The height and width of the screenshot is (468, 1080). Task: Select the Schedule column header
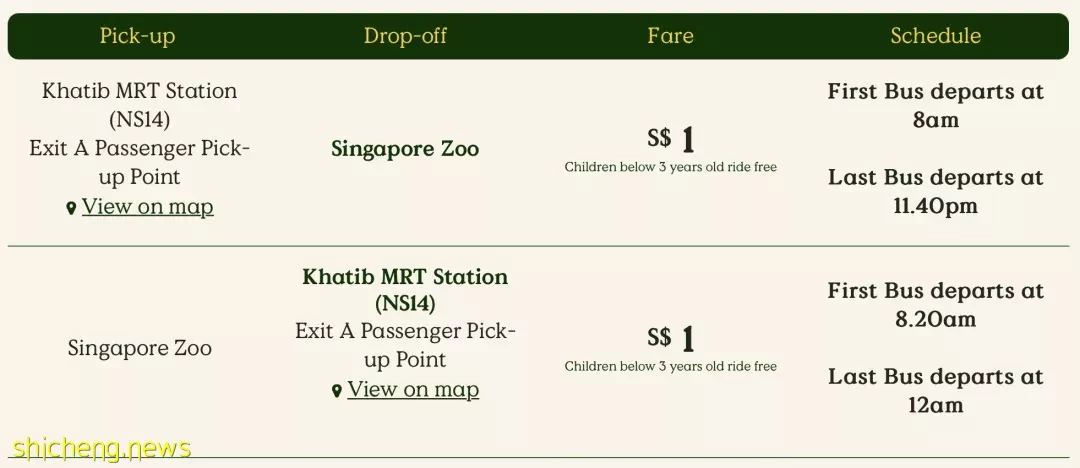point(935,36)
